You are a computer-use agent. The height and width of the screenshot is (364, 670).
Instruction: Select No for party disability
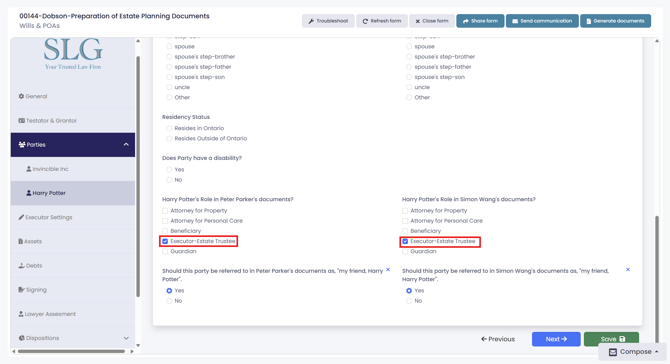[169, 180]
